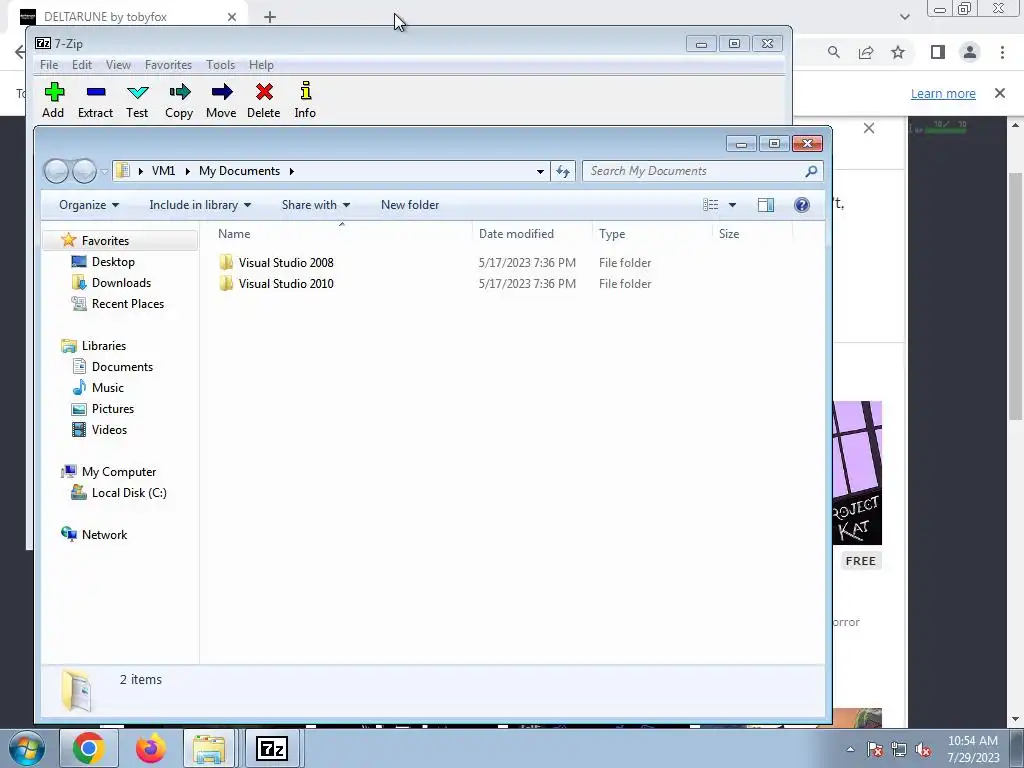Create a New folder
Image resolution: width=1024 pixels, height=768 pixels.
tap(410, 205)
